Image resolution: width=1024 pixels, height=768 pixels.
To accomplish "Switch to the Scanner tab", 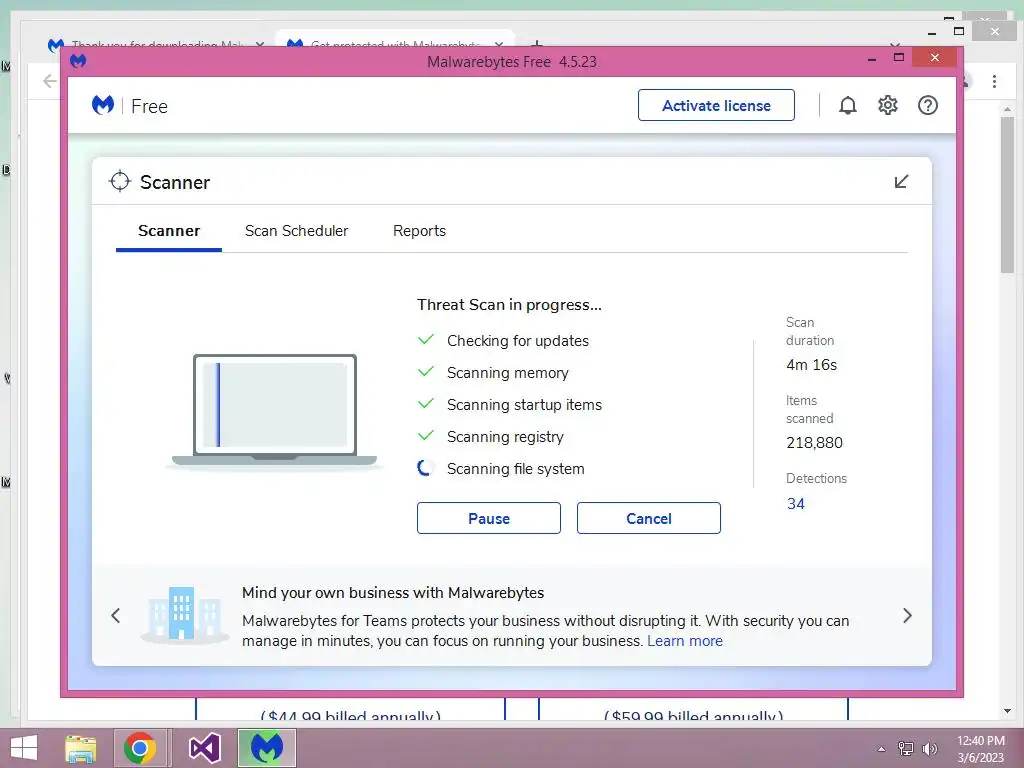I will pos(168,231).
